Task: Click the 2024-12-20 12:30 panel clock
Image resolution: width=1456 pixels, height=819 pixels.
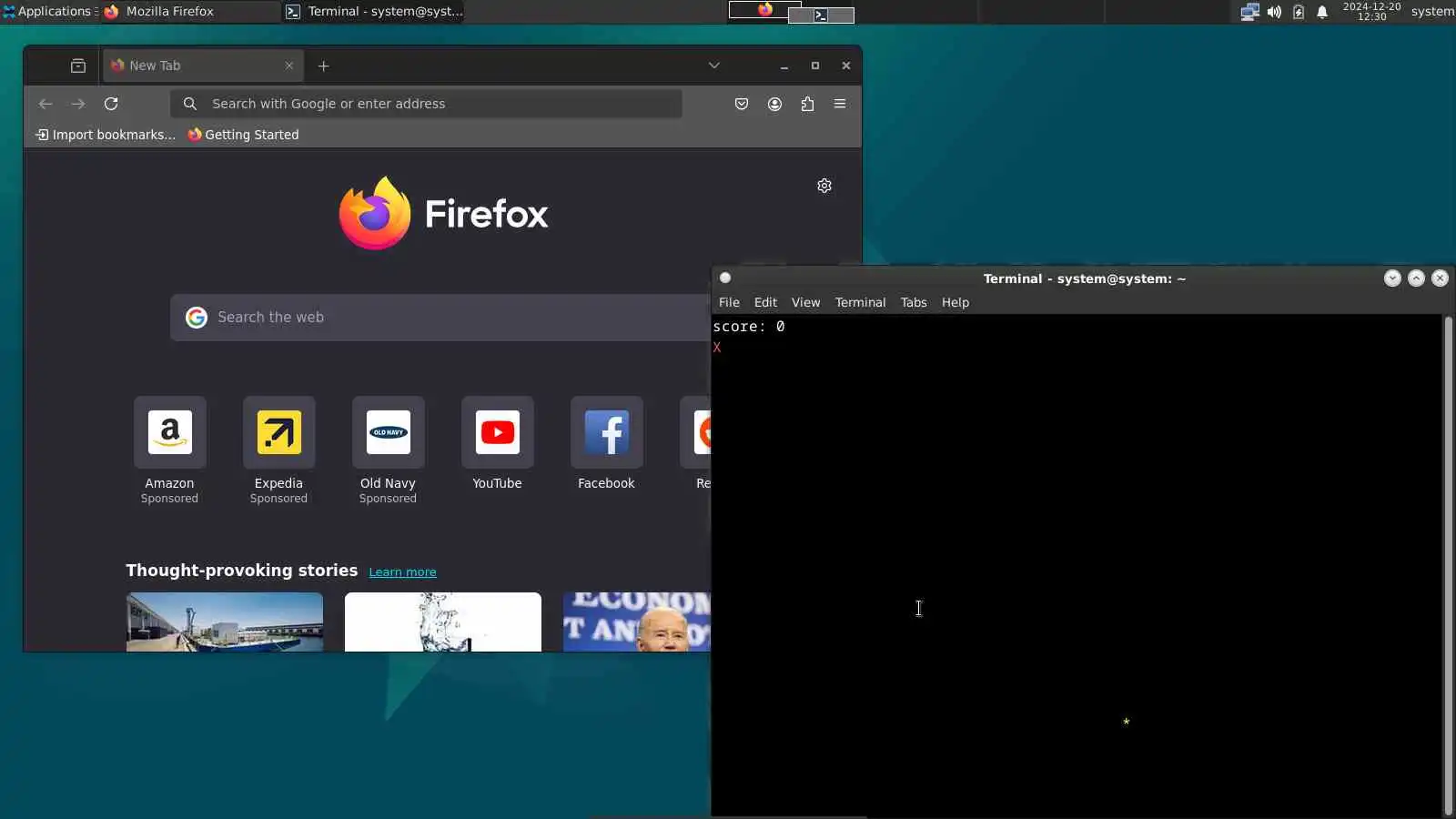Action: (x=1371, y=12)
